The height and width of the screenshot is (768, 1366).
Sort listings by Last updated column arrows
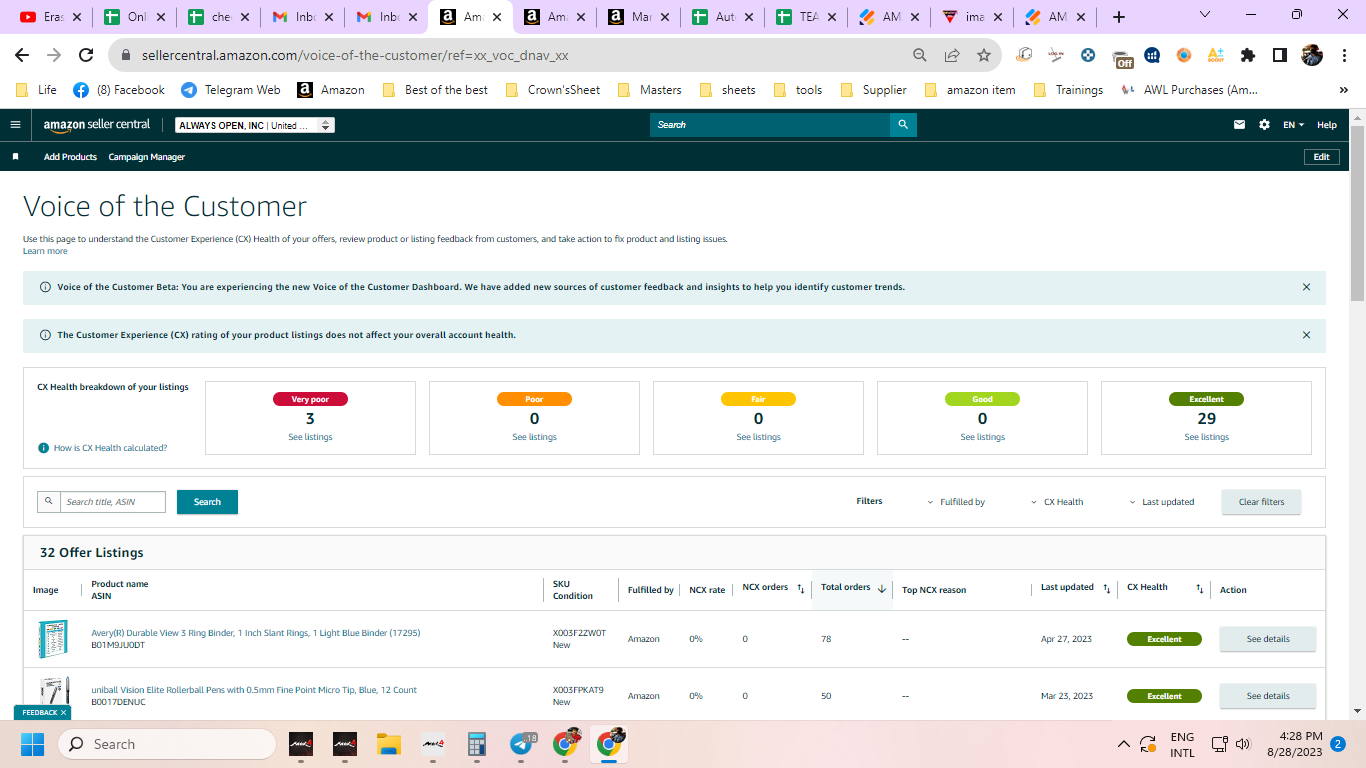(1106, 589)
